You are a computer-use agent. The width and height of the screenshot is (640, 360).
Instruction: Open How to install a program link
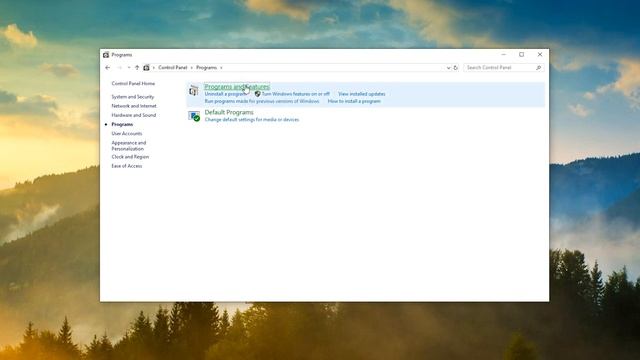click(x=354, y=101)
